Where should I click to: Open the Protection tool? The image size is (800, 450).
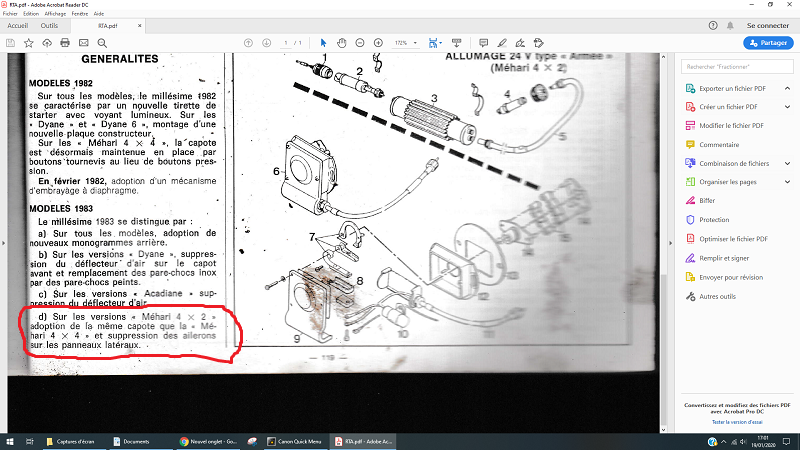[x=714, y=219]
